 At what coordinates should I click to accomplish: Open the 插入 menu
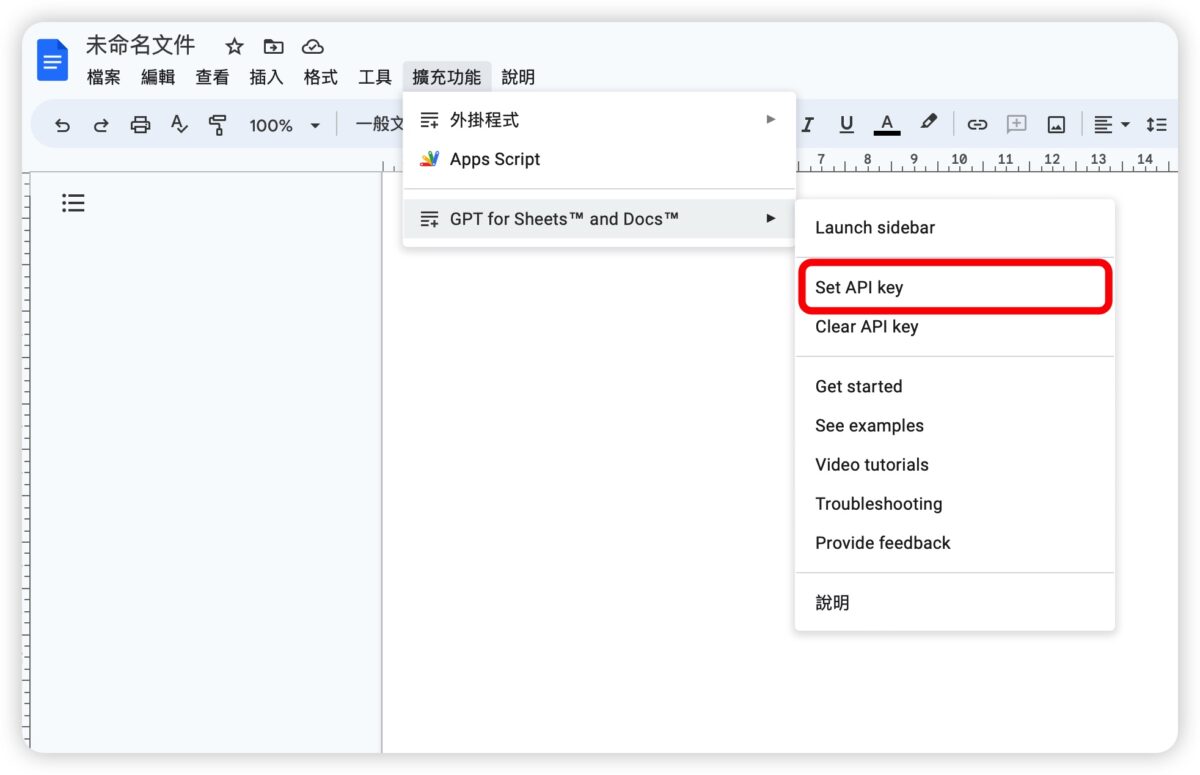click(266, 77)
